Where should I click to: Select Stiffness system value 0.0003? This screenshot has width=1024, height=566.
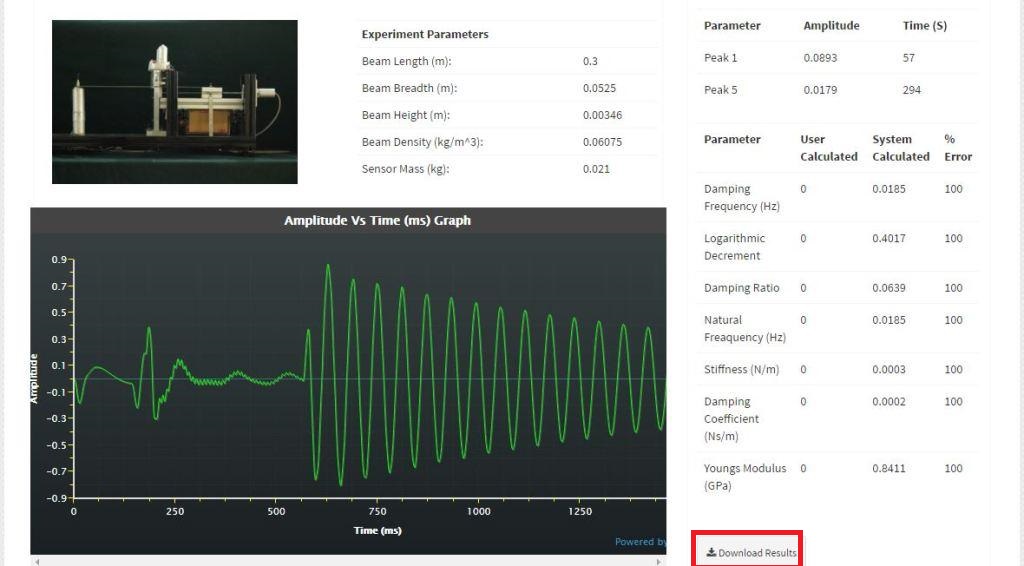(x=889, y=369)
